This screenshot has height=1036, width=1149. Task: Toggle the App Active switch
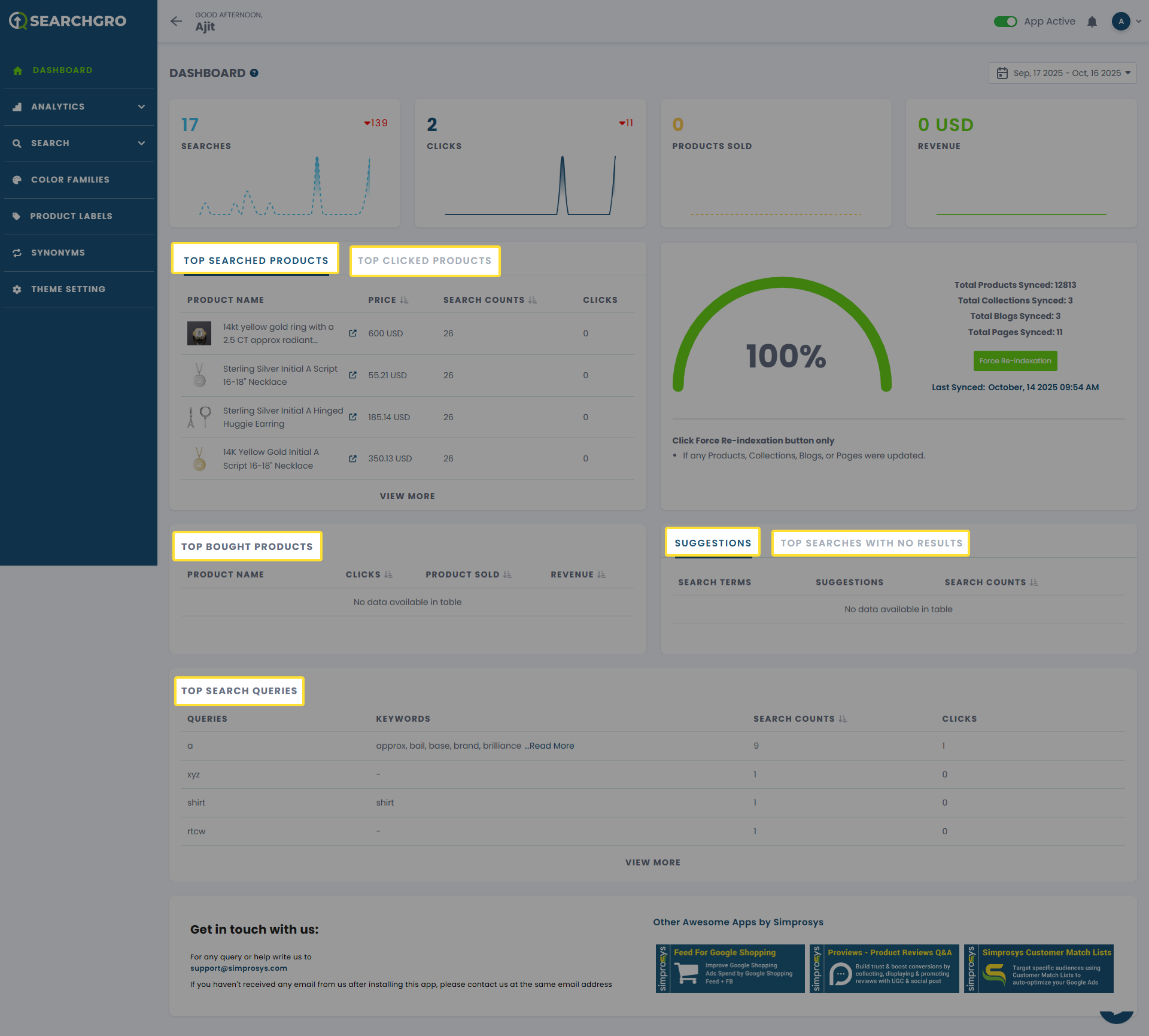click(x=1005, y=22)
